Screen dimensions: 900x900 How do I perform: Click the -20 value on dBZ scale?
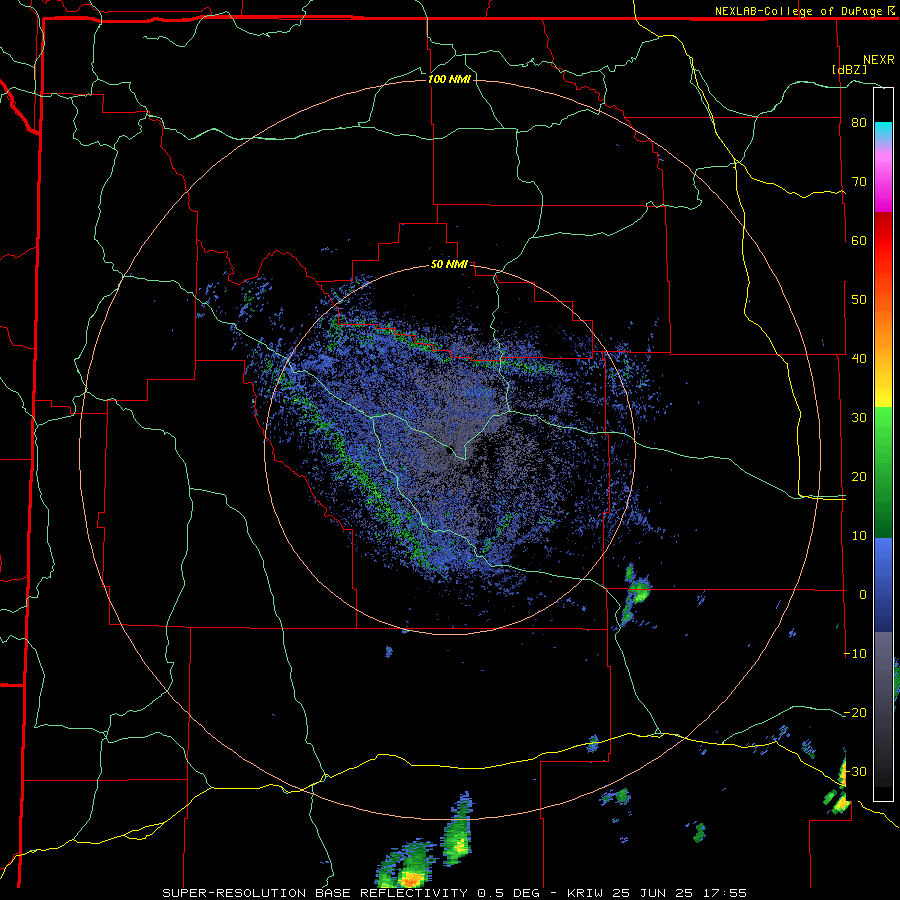click(855, 712)
